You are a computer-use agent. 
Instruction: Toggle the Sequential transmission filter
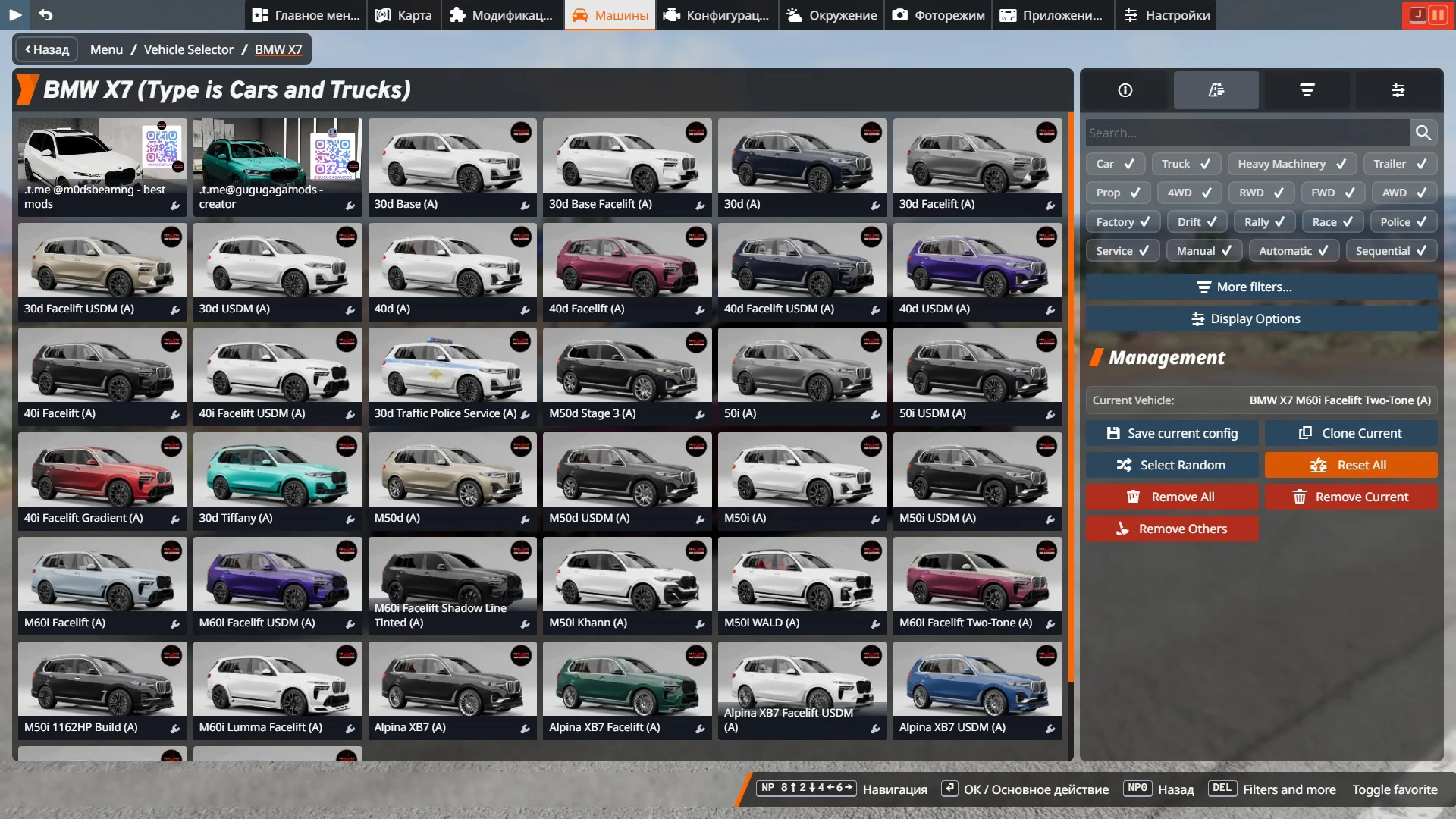pos(1392,251)
